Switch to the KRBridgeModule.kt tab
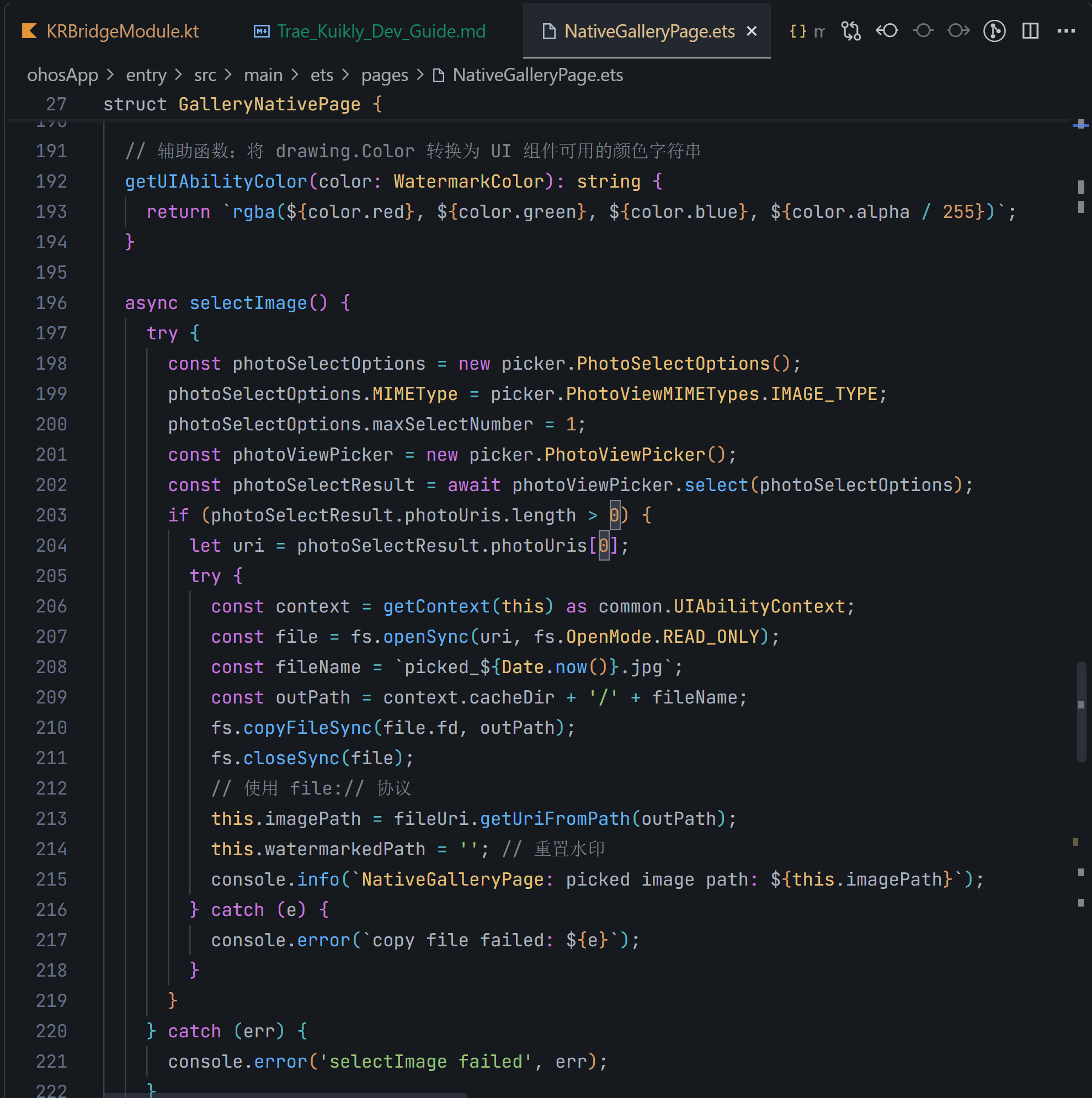The width and height of the screenshot is (1092, 1098). (121, 31)
